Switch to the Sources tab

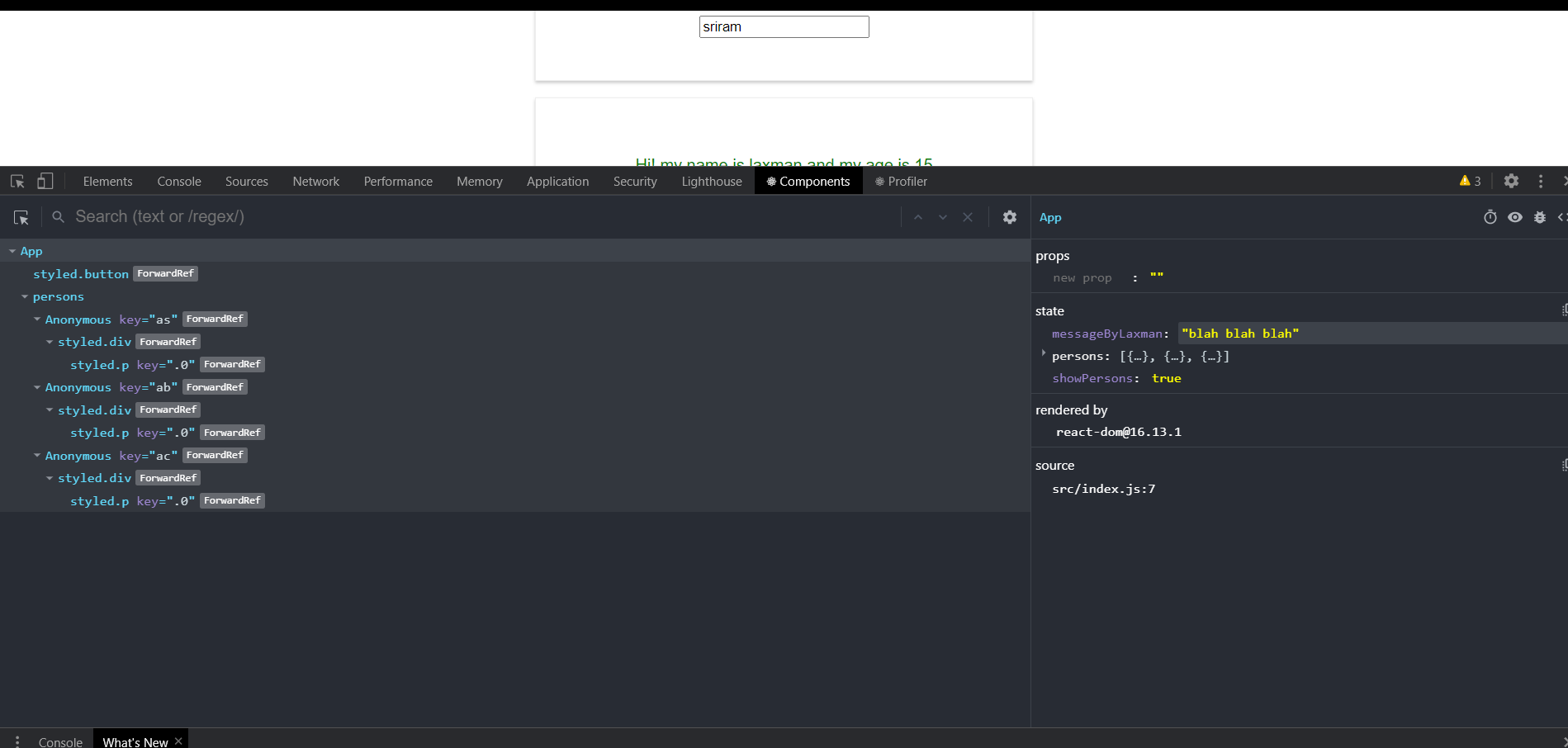247,182
